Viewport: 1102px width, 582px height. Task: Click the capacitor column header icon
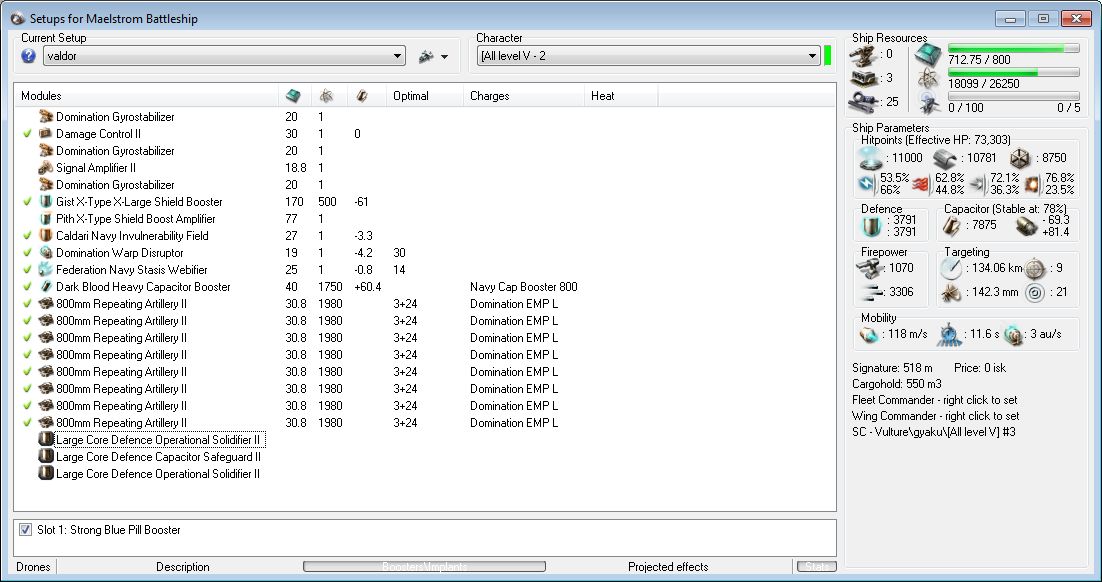(361, 96)
